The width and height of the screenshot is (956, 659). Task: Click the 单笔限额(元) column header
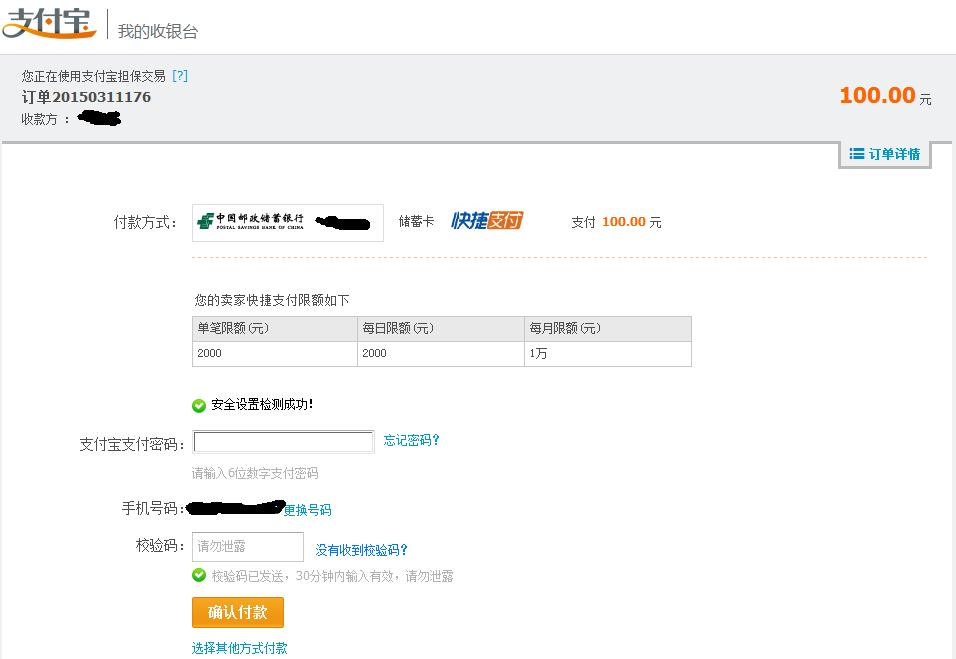tap(274, 329)
